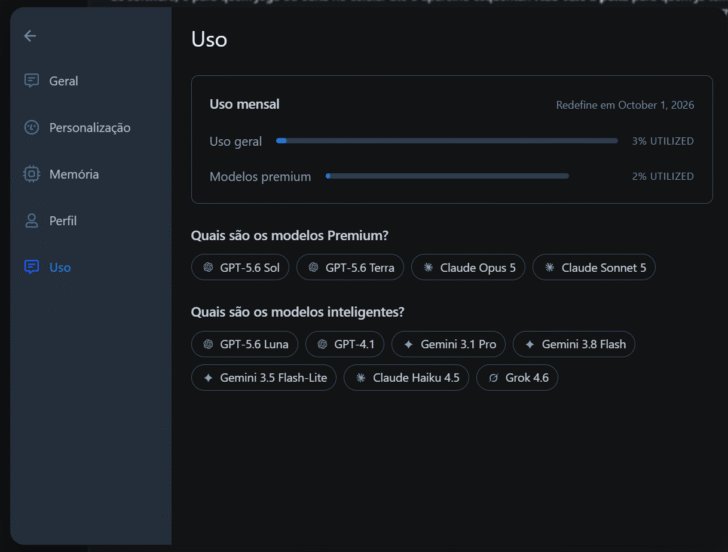Image resolution: width=728 pixels, height=552 pixels.
Task: Pick the Gemini 3.1 Pro chip
Action: (448, 344)
